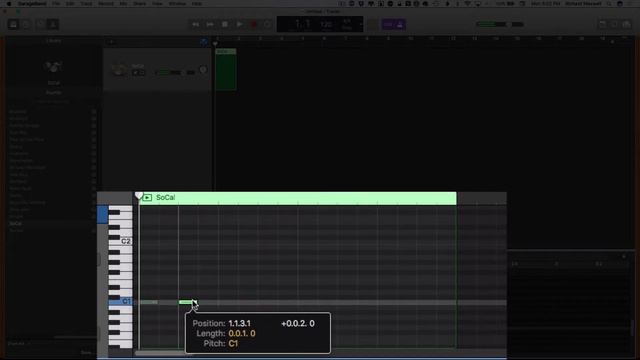Click the Tuner button beside LCD
640x360 pixels.
pos(372,24)
